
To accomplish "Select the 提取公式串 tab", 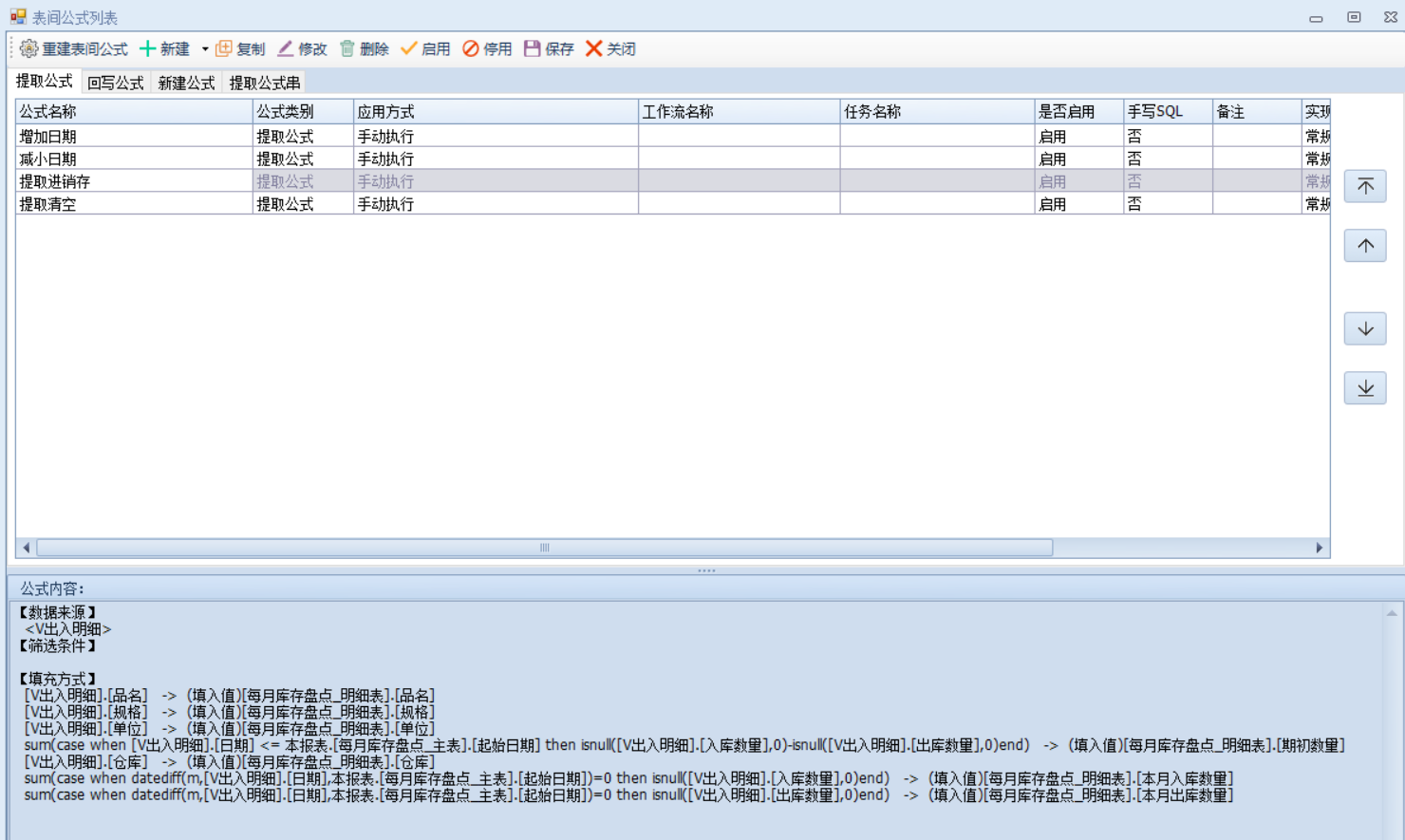I will 265,84.
